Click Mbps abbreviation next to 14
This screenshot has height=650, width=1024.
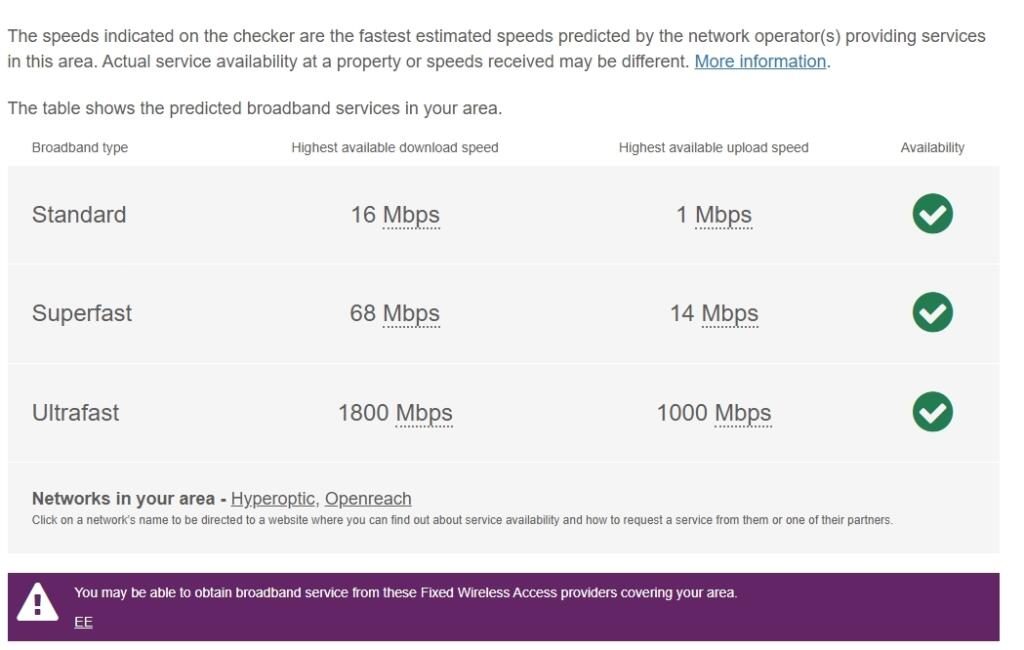[x=729, y=314]
